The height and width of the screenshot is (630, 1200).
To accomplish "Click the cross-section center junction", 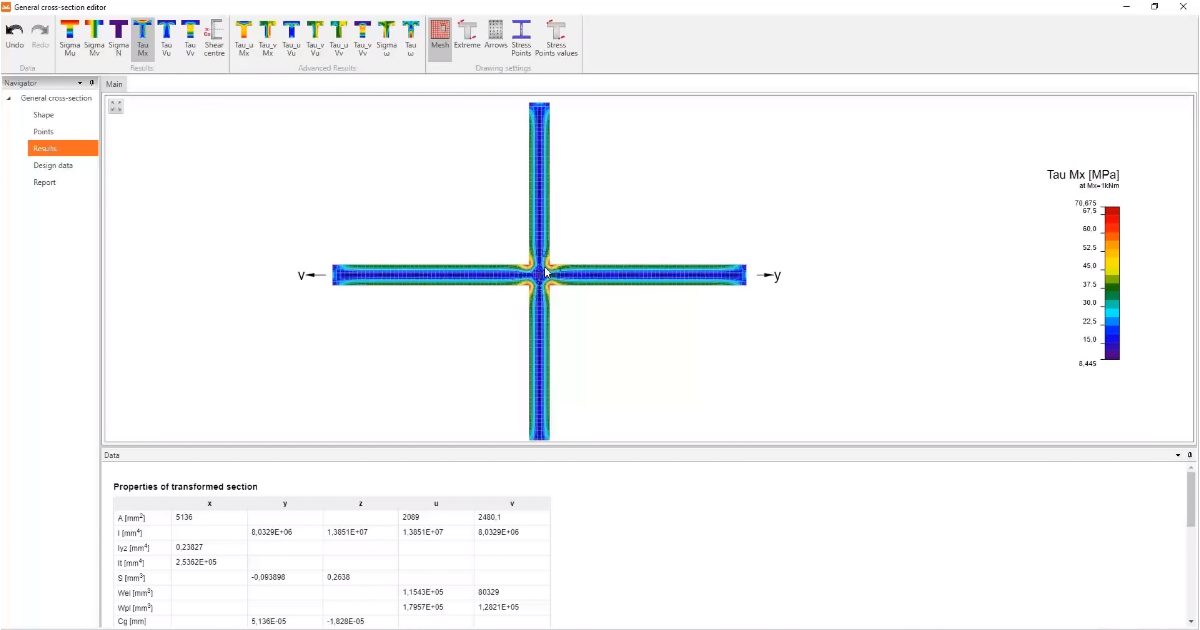I will click(539, 275).
